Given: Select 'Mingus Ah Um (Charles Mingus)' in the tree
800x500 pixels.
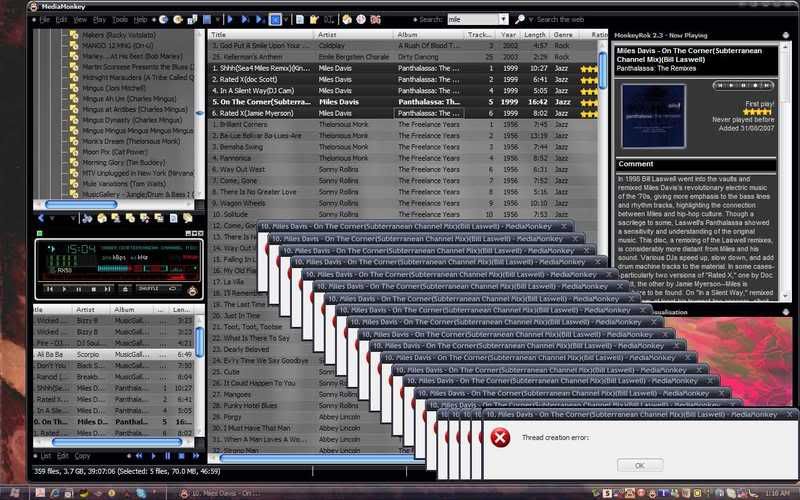Looking at the screenshot, I should point(129,99).
